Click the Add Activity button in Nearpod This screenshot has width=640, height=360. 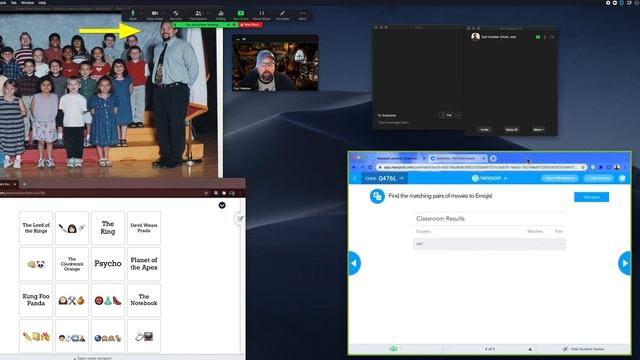[x=598, y=178]
